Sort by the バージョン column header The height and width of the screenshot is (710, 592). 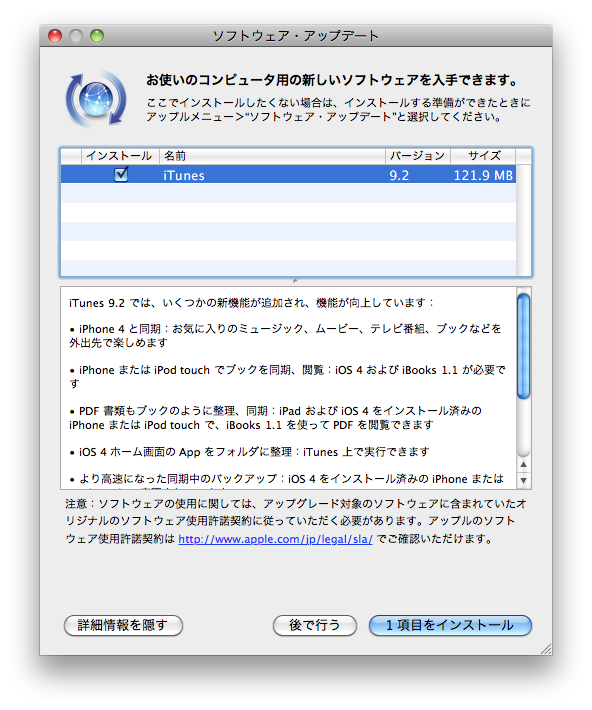point(418,156)
